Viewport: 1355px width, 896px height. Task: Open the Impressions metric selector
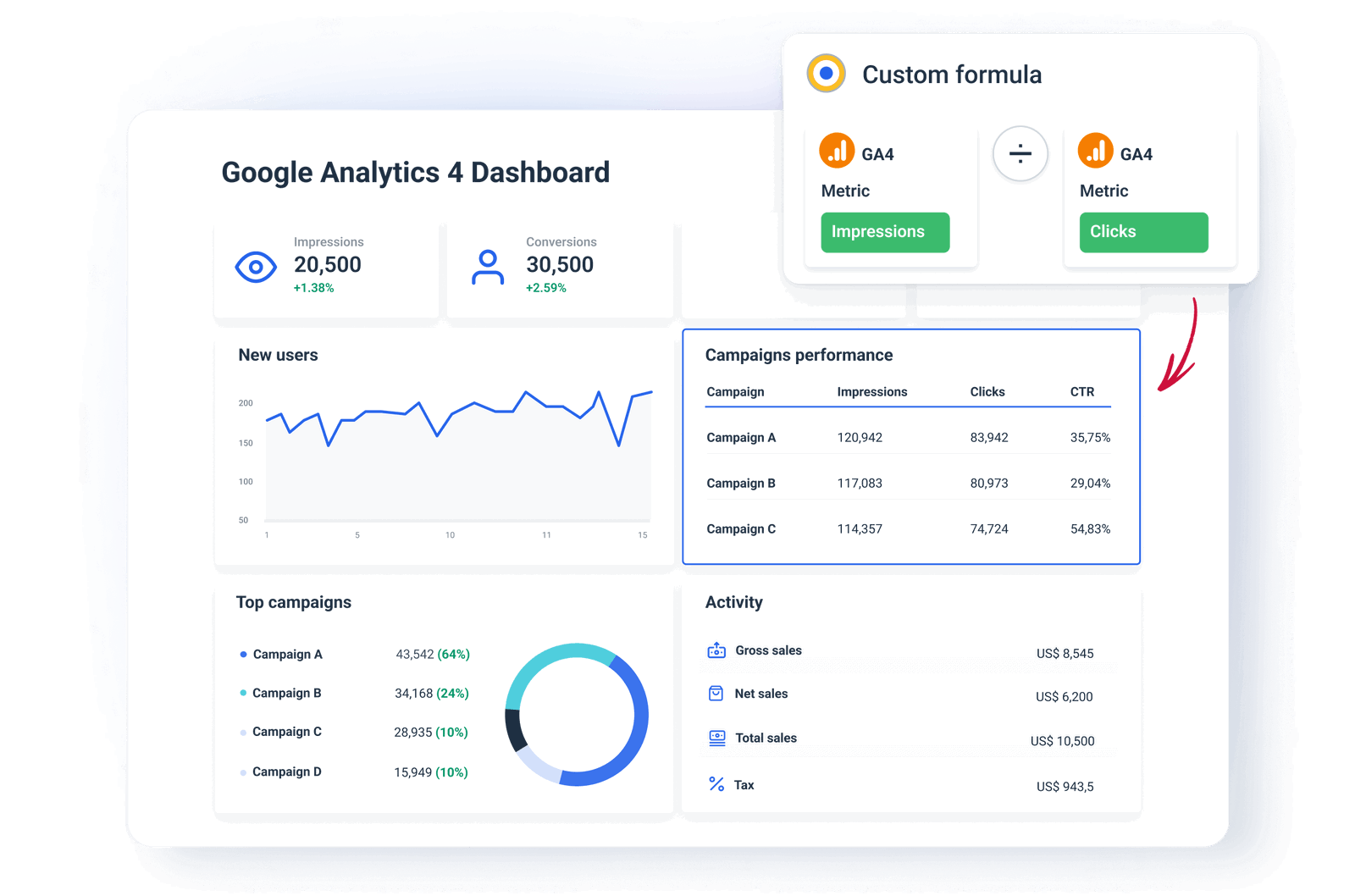[x=884, y=232]
